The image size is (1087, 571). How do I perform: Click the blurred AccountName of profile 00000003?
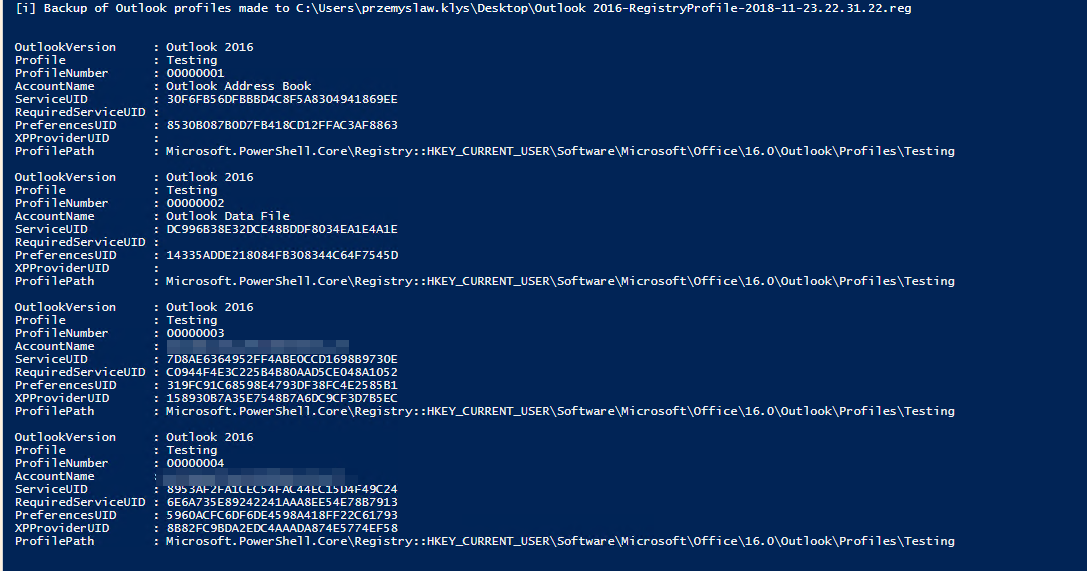257,346
